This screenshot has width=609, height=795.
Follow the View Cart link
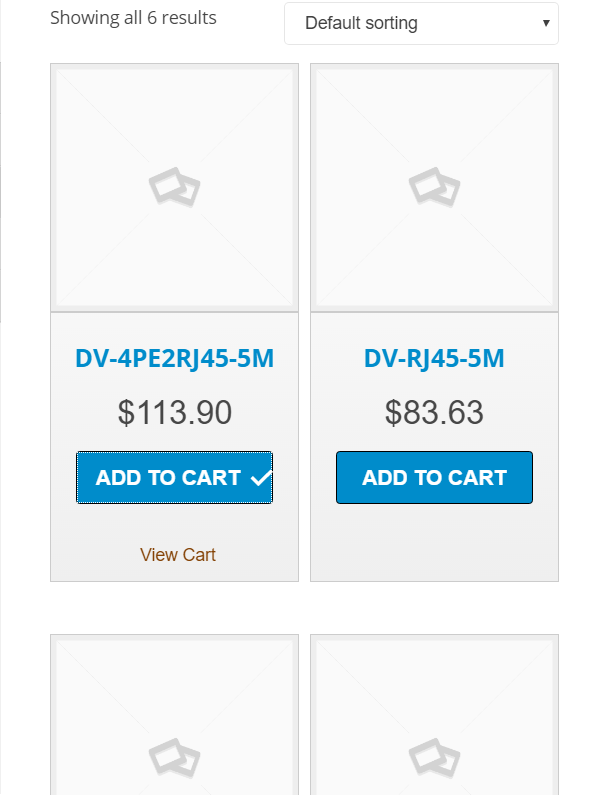[178, 555]
